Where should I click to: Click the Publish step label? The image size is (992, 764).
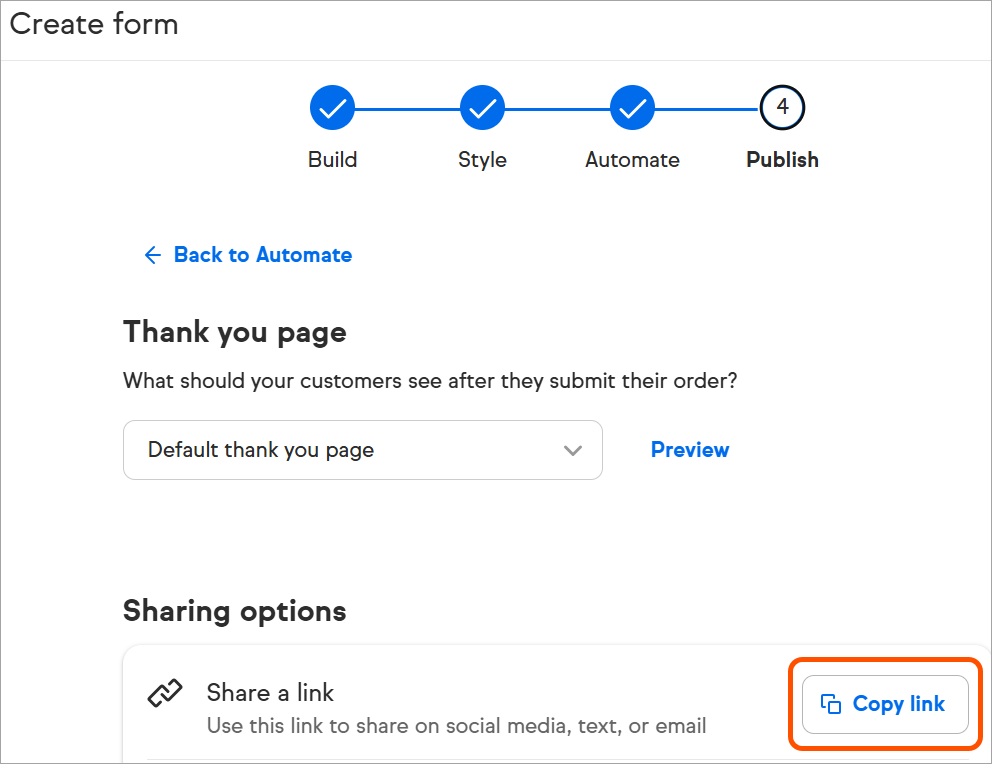tap(782, 159)
